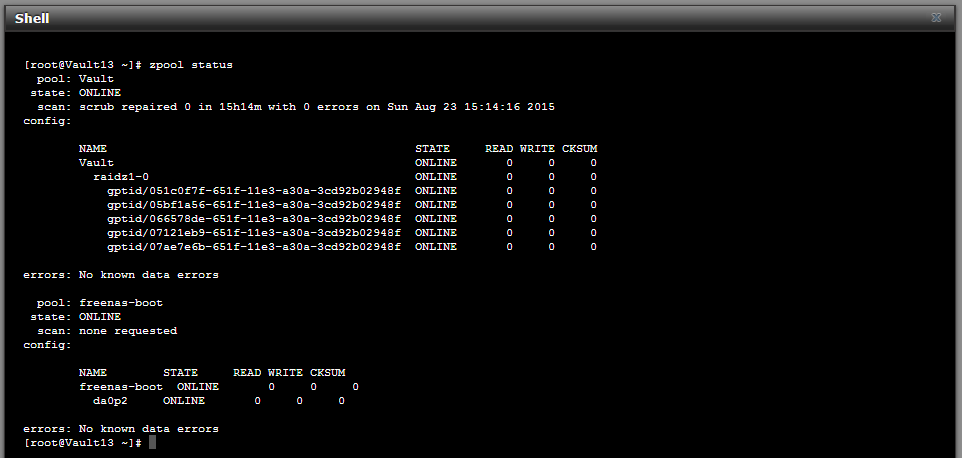This screenshot has width=962, height=458.
Task: Click 'scan: none requested' line
Action: pos(107,331)
